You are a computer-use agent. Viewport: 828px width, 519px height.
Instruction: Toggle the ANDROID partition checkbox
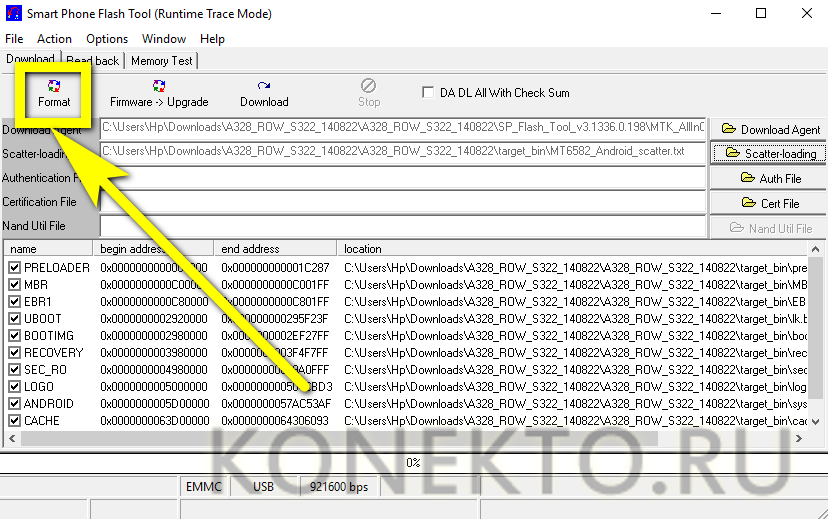(x=14, y=404)
